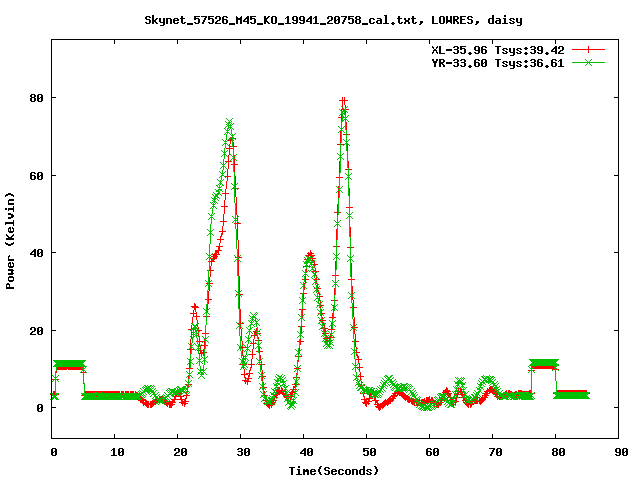The height and width of the screenshot is (480, 640).
Task: Click the green peak near 28 seconds
Action: 230,123
